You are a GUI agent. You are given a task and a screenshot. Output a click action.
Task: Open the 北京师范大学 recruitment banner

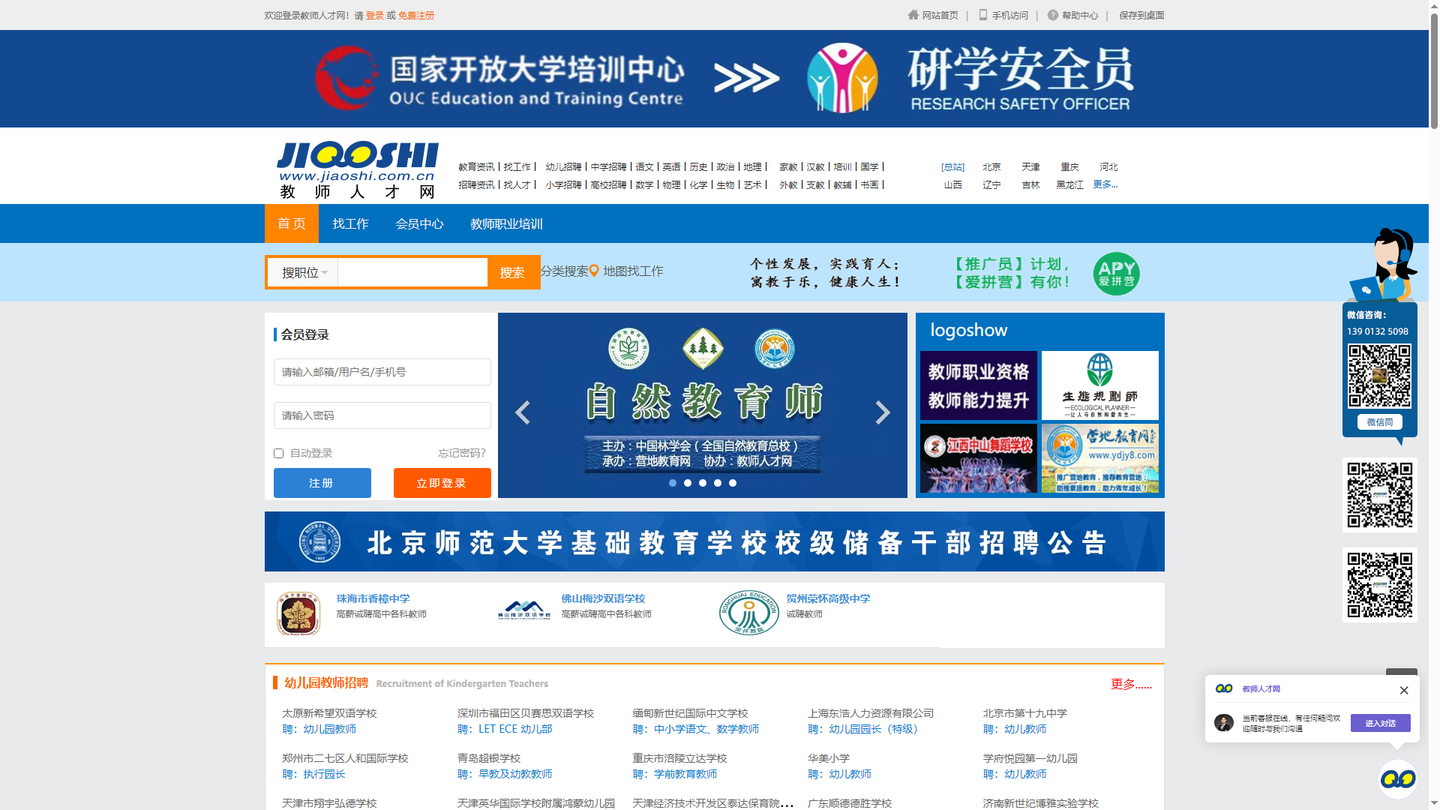[714, 541]
